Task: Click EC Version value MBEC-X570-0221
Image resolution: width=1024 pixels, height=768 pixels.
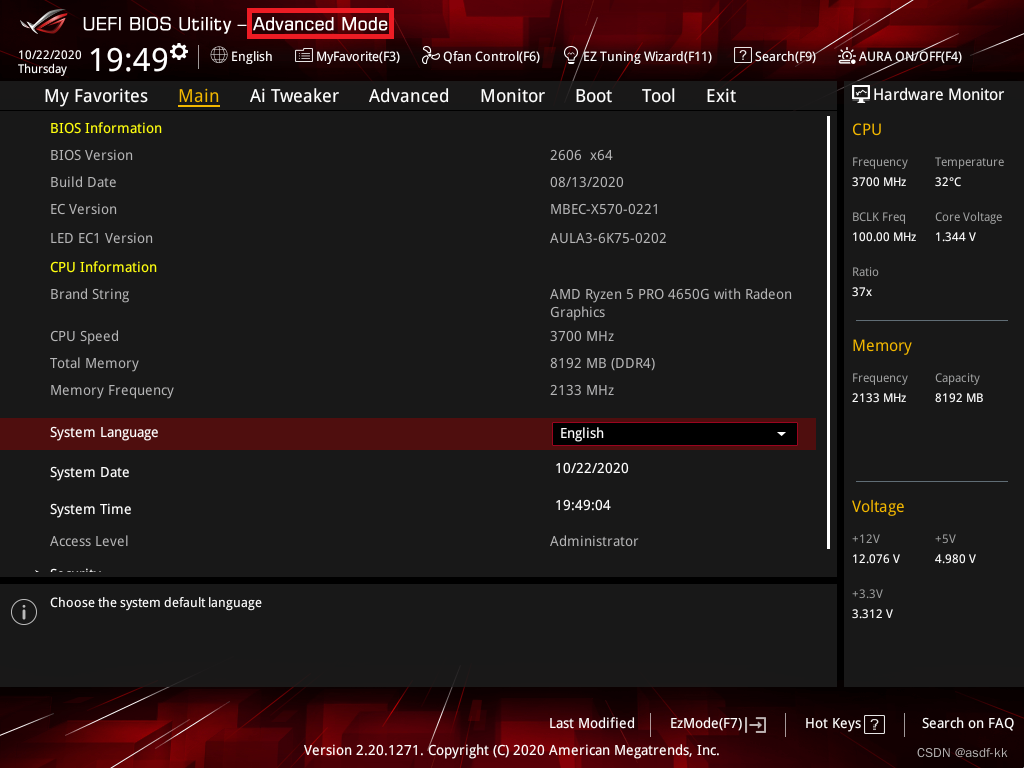Action: tap(604, 210)
